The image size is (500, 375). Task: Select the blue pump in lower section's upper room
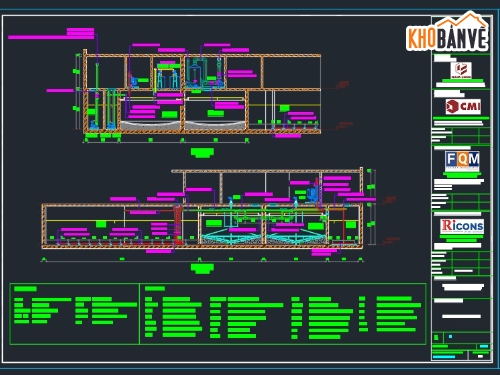[312, 194]
